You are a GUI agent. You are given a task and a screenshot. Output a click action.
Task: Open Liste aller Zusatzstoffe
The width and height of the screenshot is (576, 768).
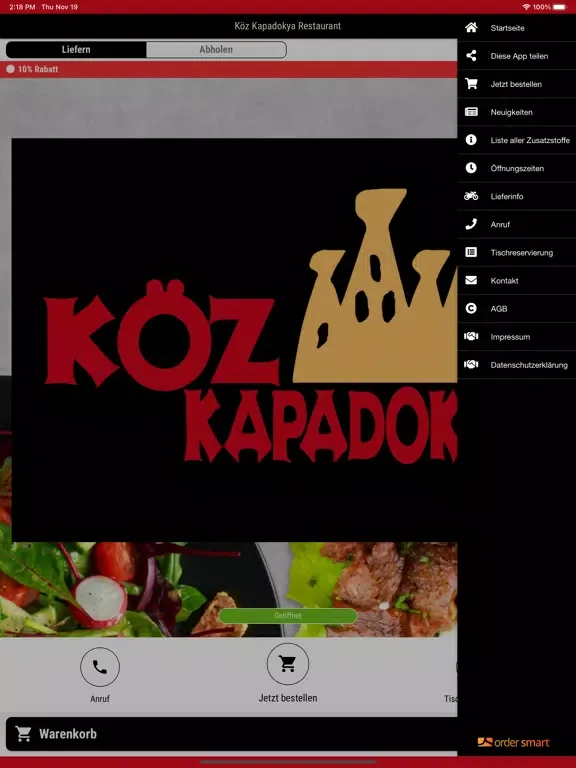517,140
